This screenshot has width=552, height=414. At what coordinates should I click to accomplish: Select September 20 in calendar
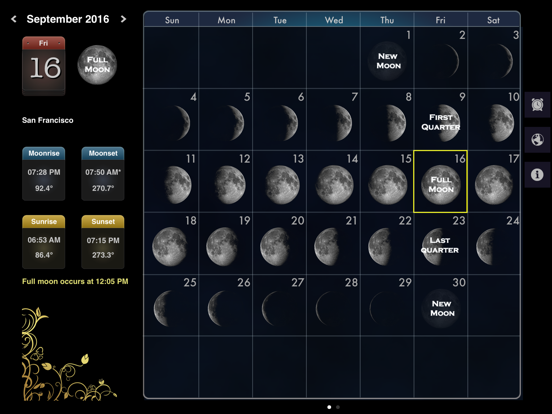[x=280, y=243]
